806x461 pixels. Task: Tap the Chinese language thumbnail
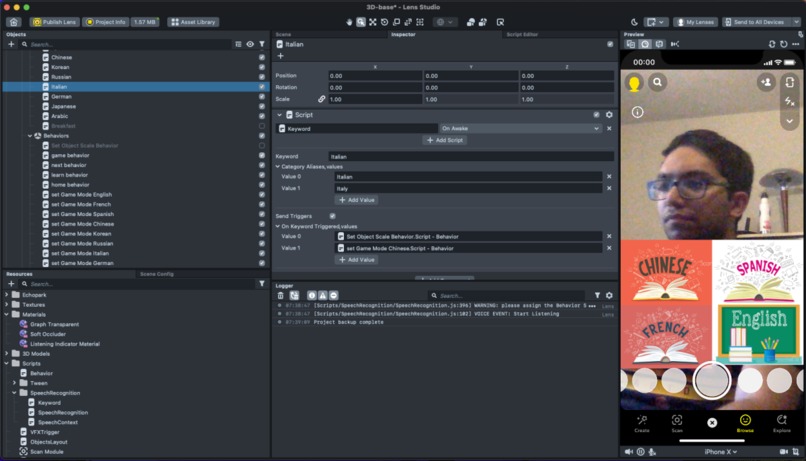(x=666, y=272)
